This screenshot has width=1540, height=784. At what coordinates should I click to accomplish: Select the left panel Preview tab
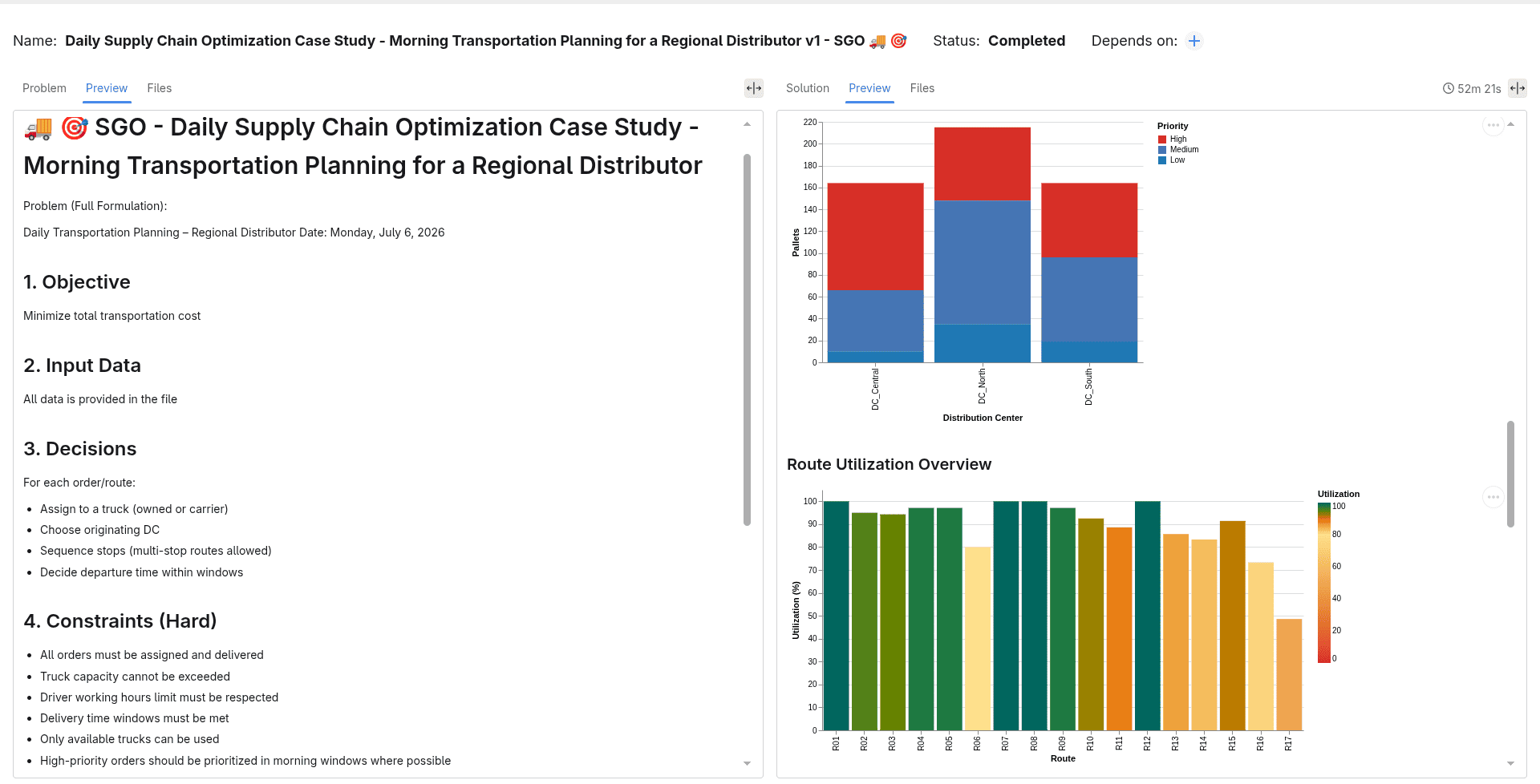107,88
